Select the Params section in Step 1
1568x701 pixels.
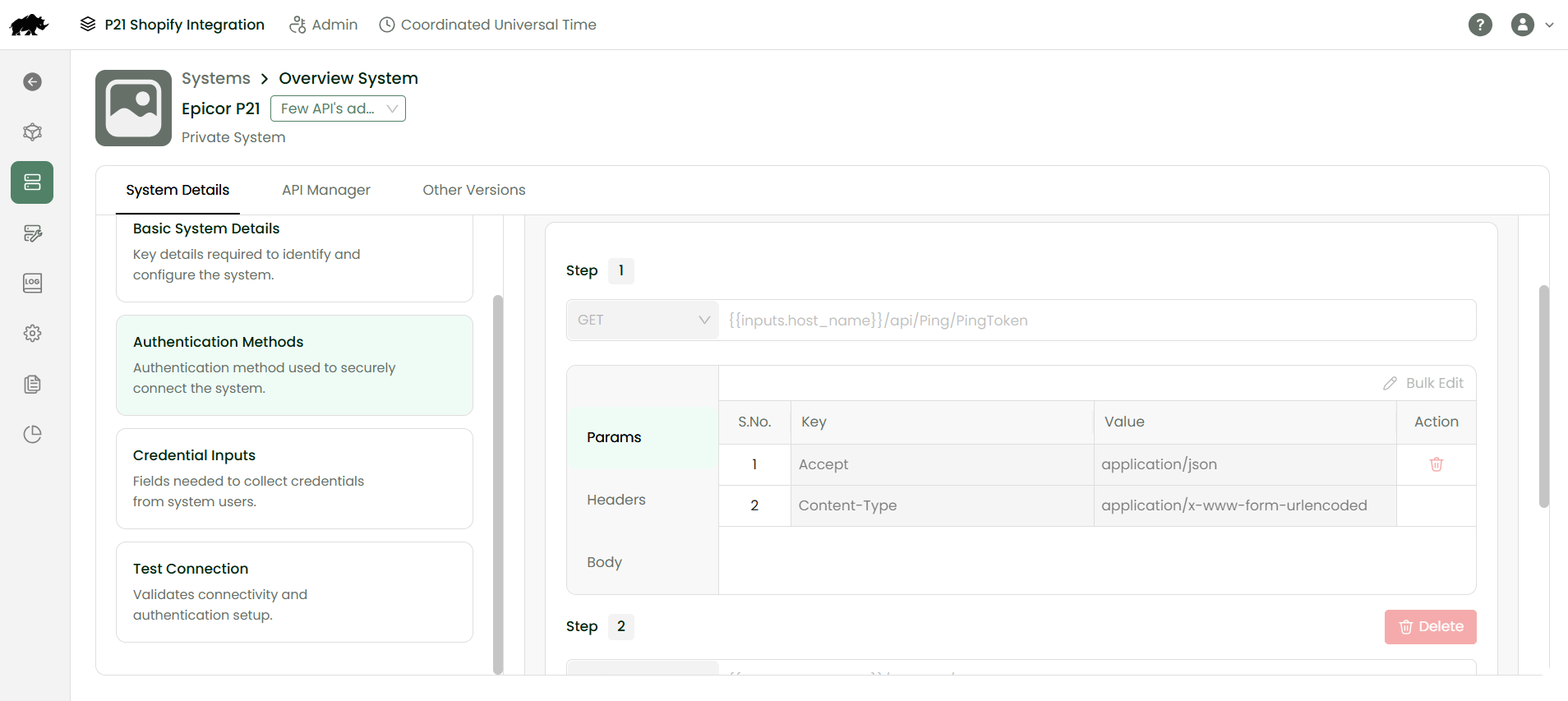pos(643,437)
